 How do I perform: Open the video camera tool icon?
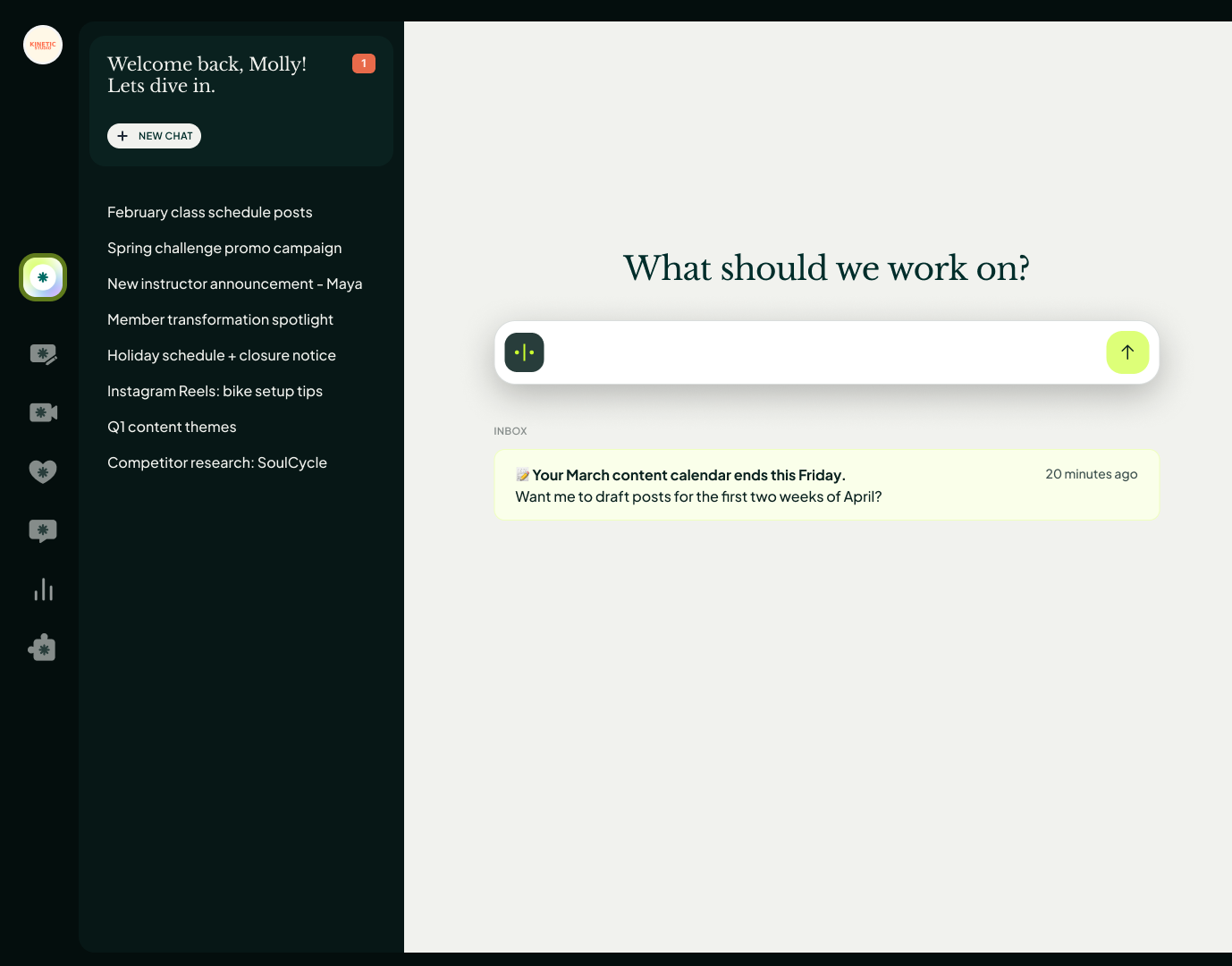(x=43, y=412)
